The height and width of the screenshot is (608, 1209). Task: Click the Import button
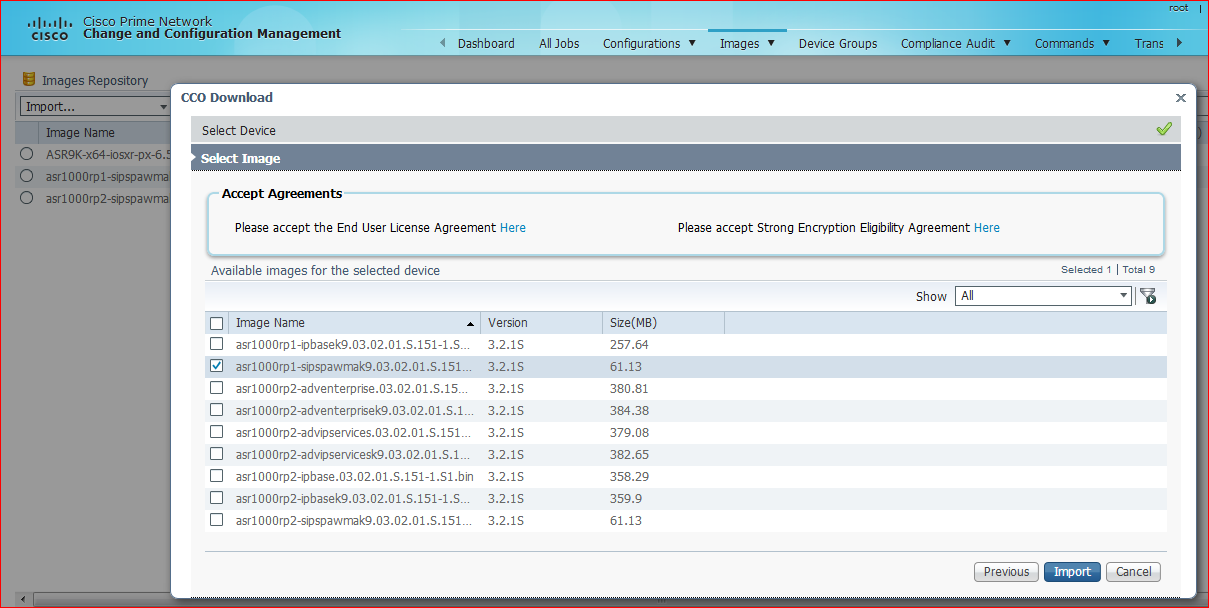tap(1072, 572)
